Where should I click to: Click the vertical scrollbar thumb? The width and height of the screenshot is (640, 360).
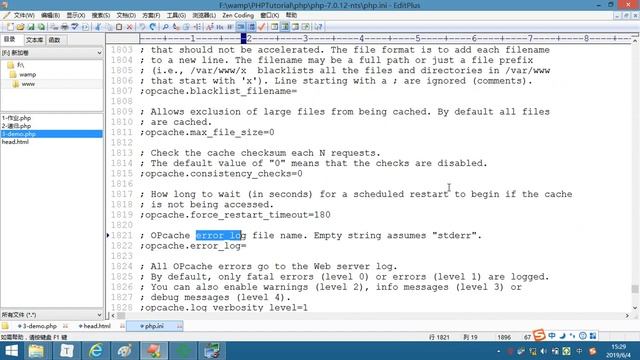(635, 289)
